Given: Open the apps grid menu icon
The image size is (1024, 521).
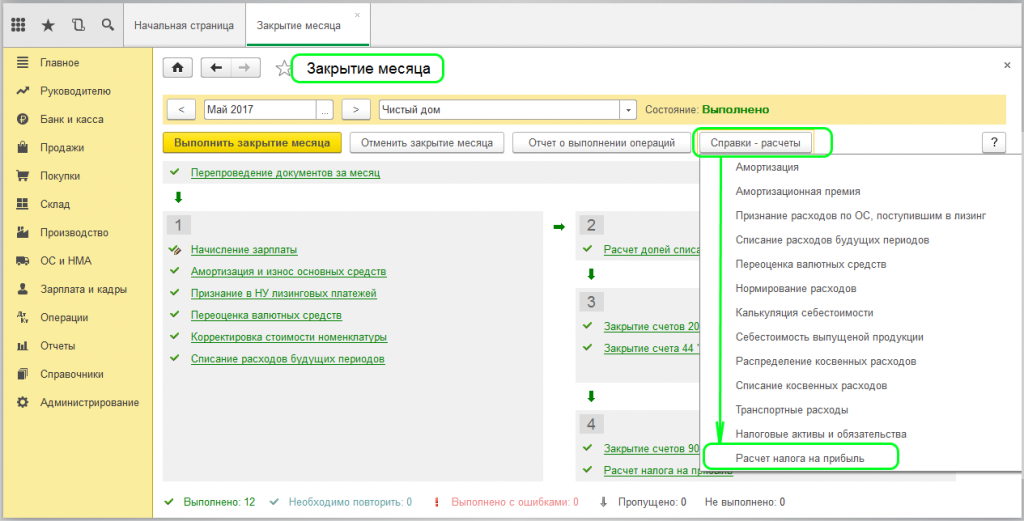Looking at the screenshot, I should (x=18, y=24).
